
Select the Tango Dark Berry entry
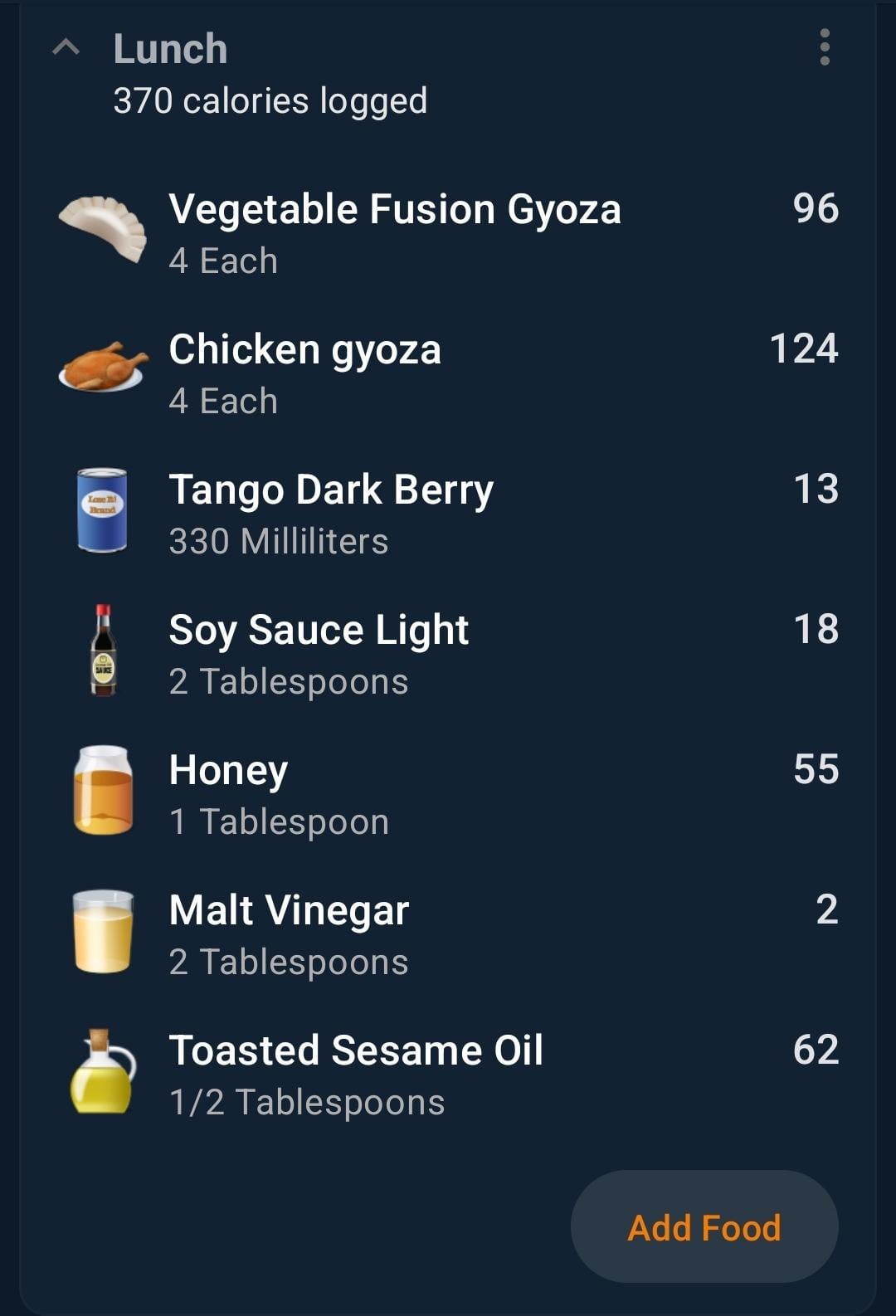(448, 514)
